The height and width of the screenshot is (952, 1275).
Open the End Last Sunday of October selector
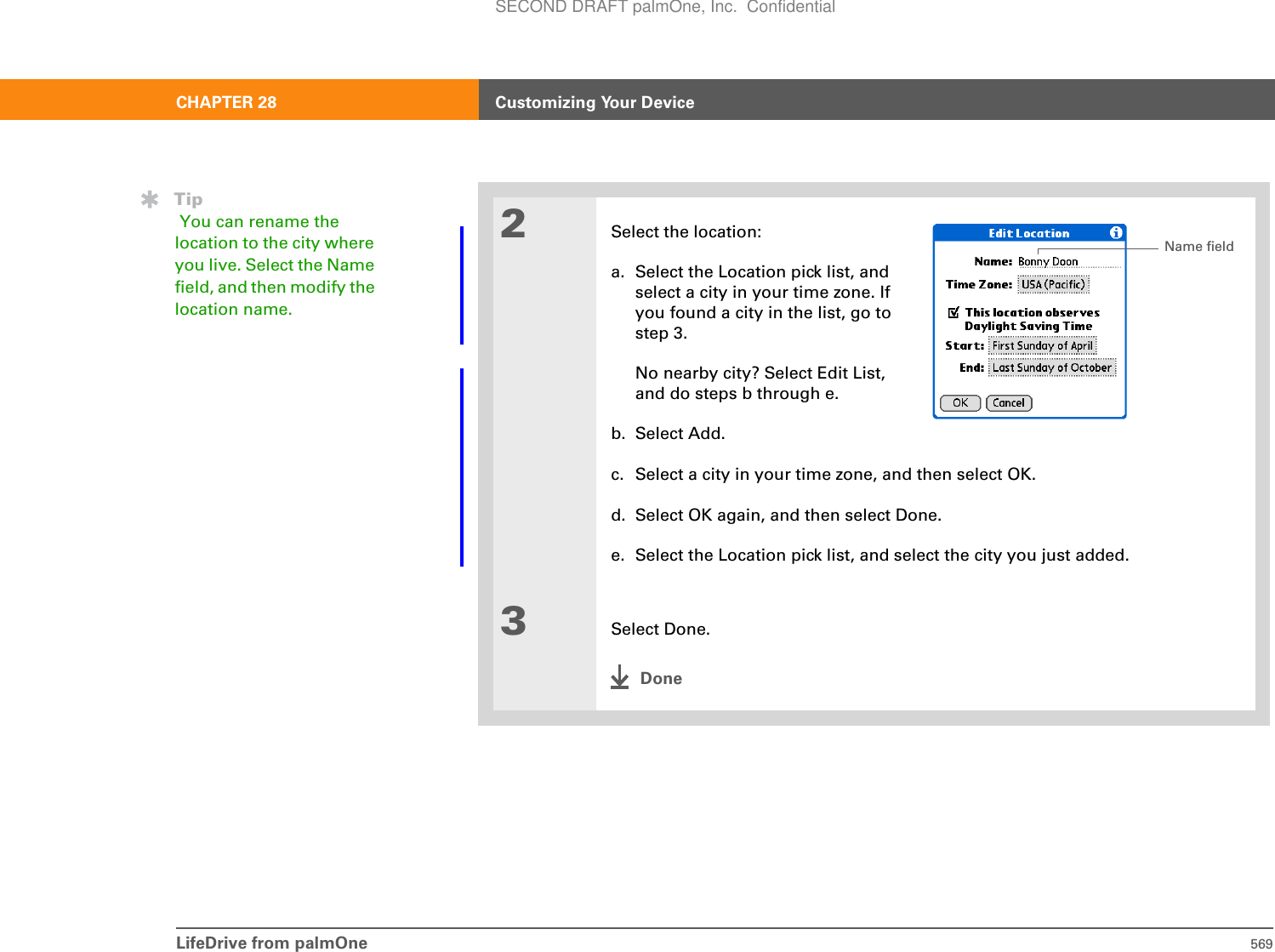point(1052,368)
